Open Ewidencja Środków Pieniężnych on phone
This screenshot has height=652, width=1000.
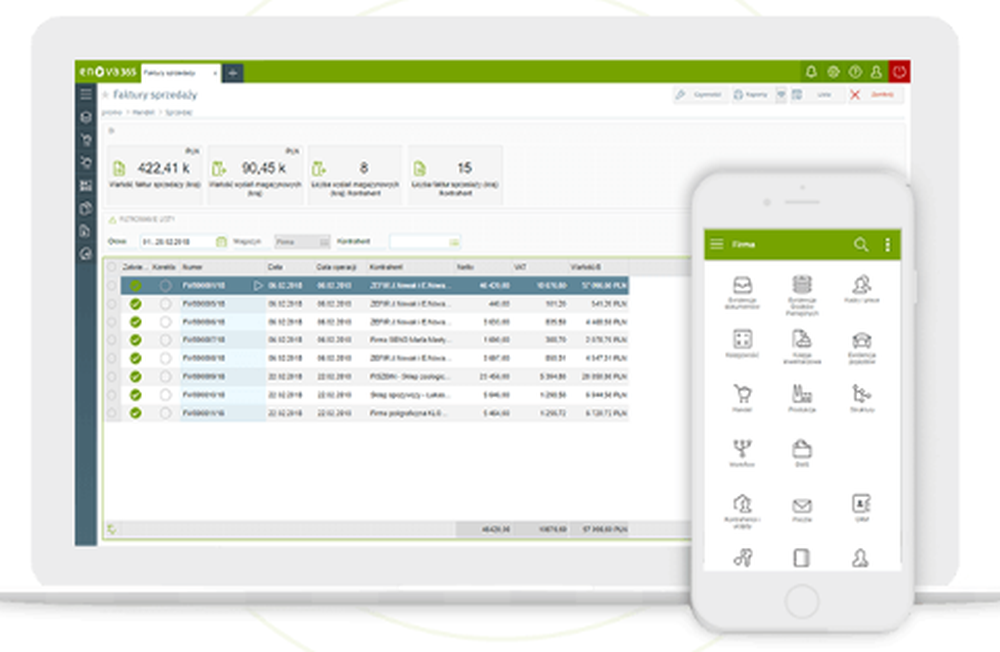click(x=802, y=295)
